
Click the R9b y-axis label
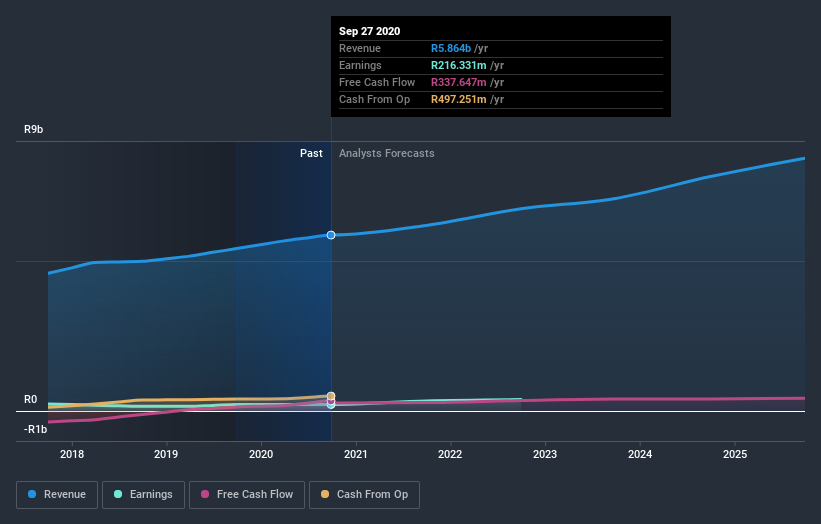coord(34,129)
